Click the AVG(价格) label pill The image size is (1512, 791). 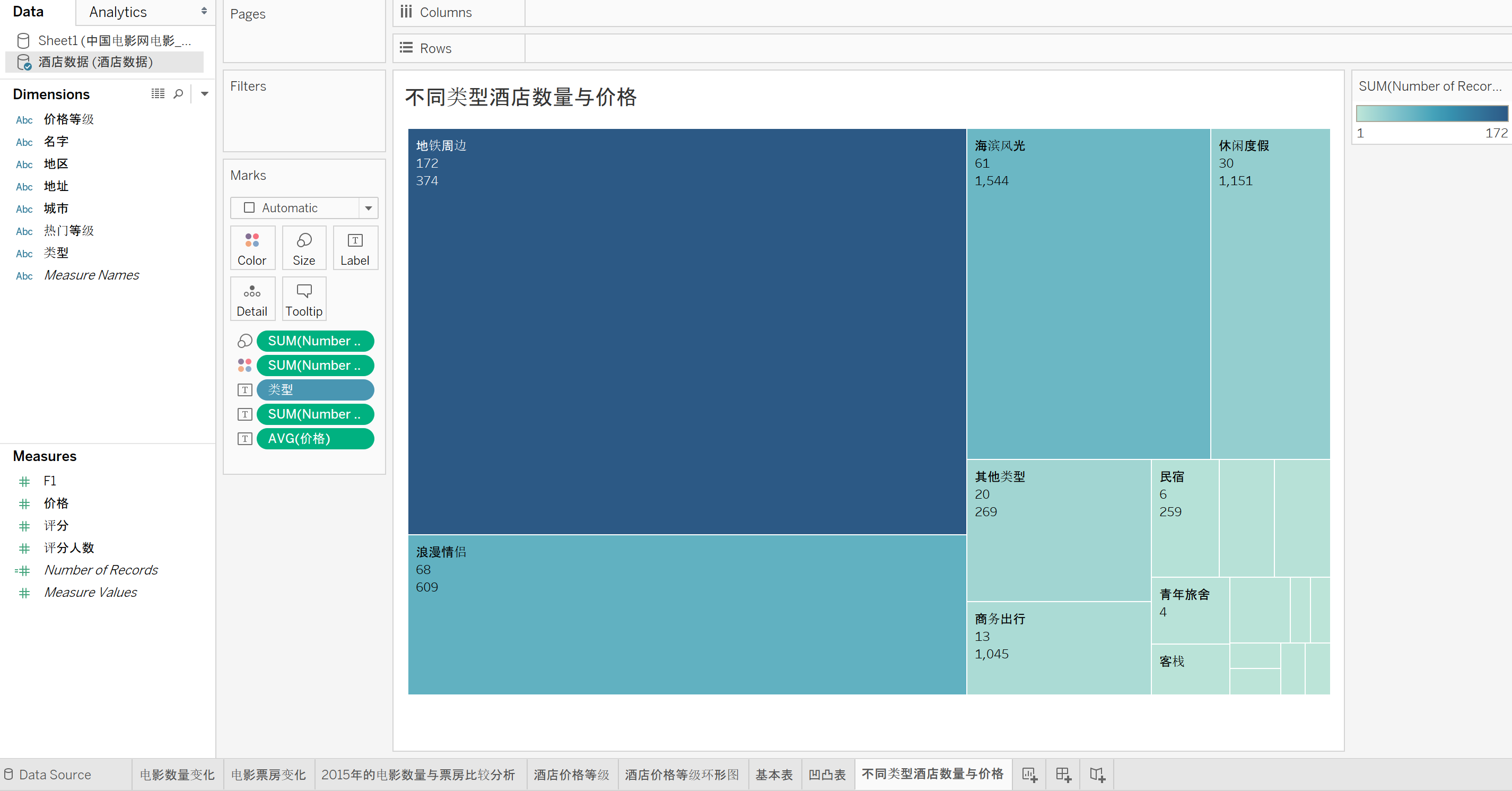tap(314, 439)
